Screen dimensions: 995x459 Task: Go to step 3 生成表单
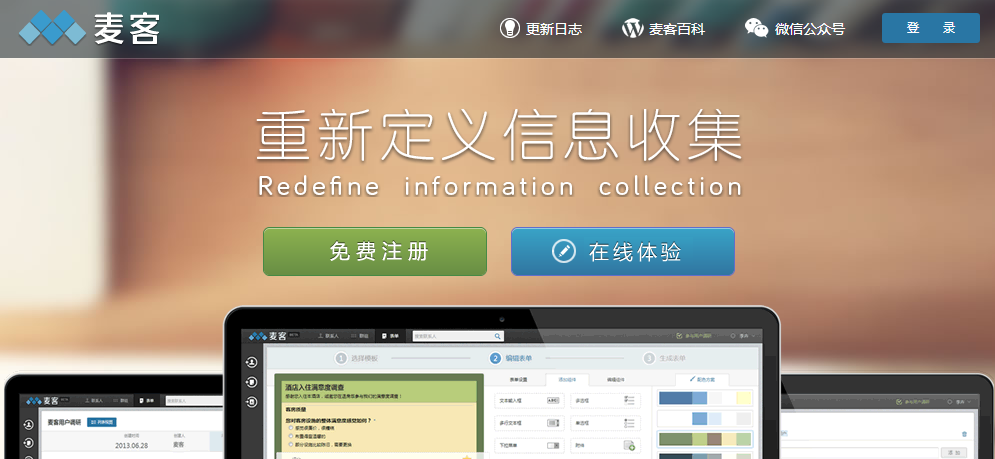click(x=664, y=359)
